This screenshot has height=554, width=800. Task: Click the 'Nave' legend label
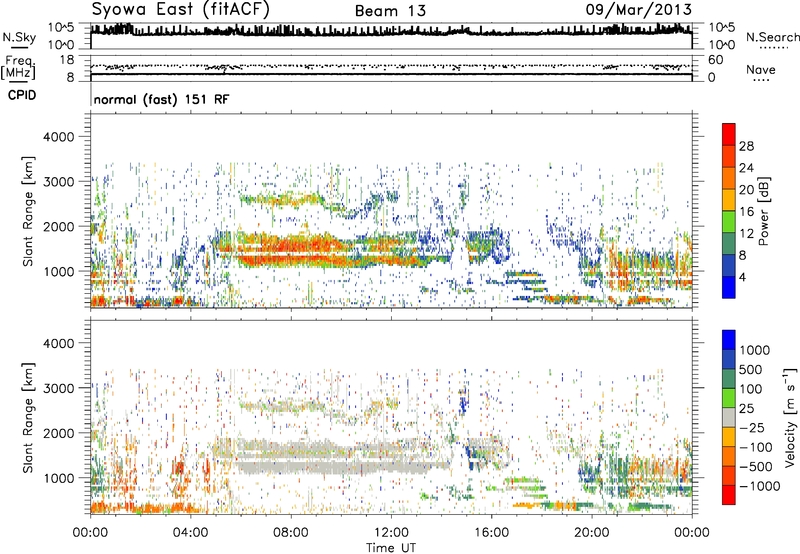click(x=761, y=70)
